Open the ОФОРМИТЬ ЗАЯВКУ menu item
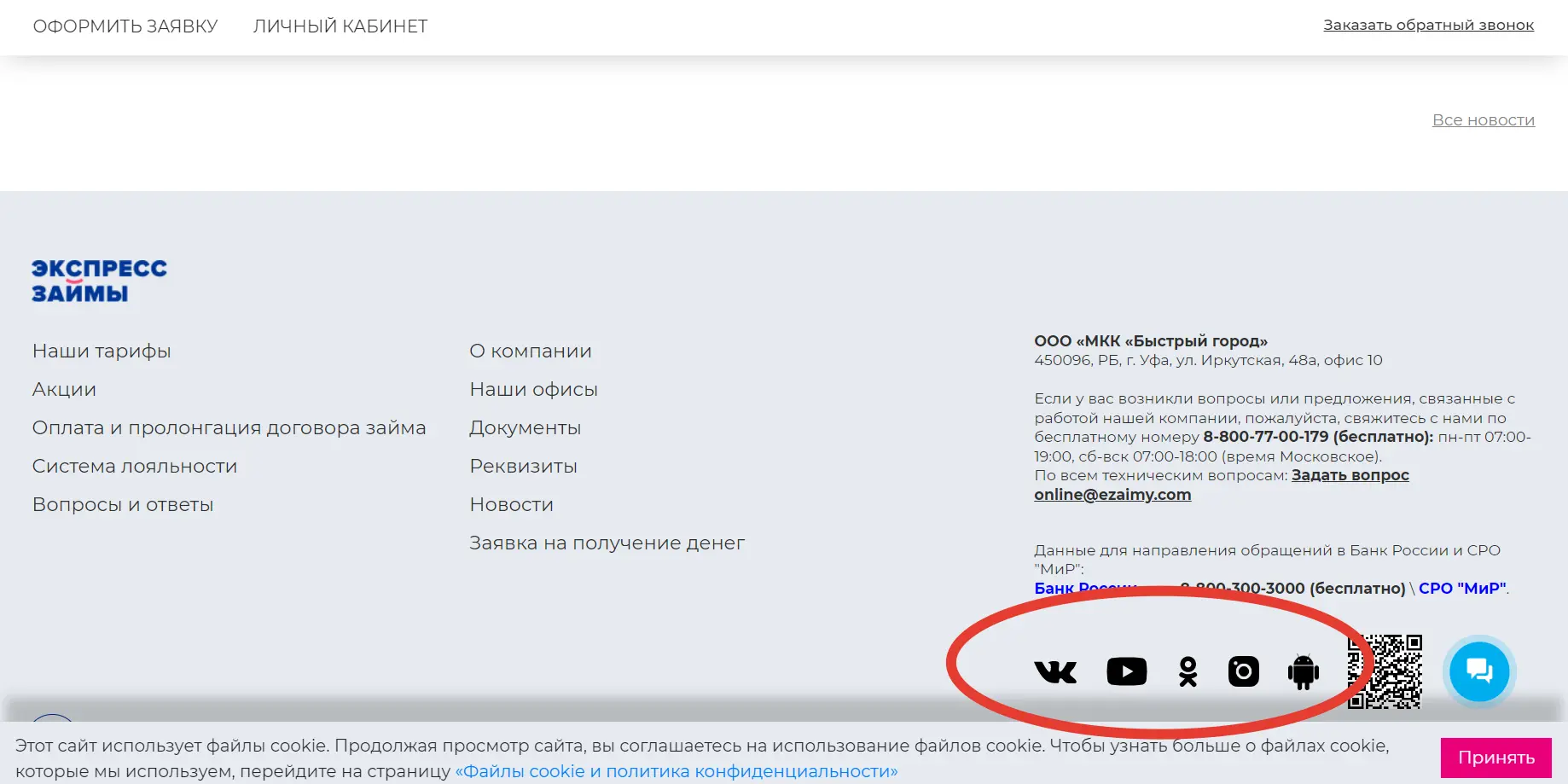Viewport: 1568px width, 784px height. point(125,26)
